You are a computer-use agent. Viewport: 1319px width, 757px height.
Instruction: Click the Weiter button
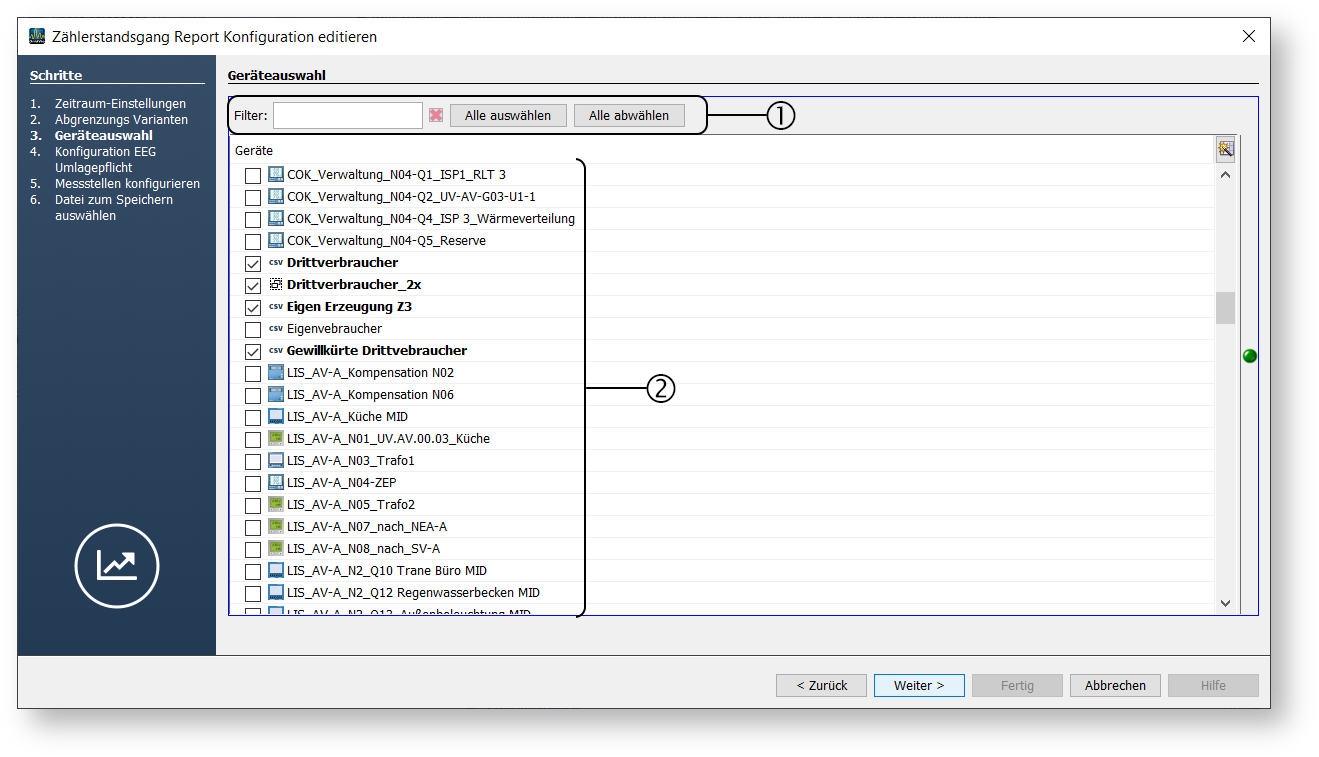point(918,685)
